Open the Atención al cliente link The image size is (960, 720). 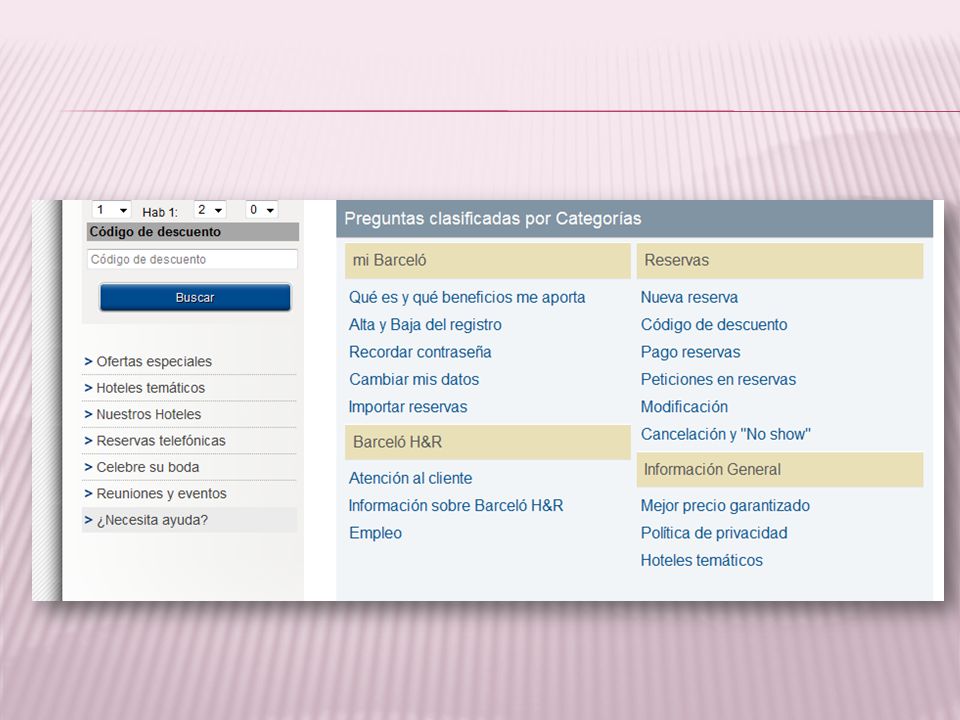pos(410,478)
